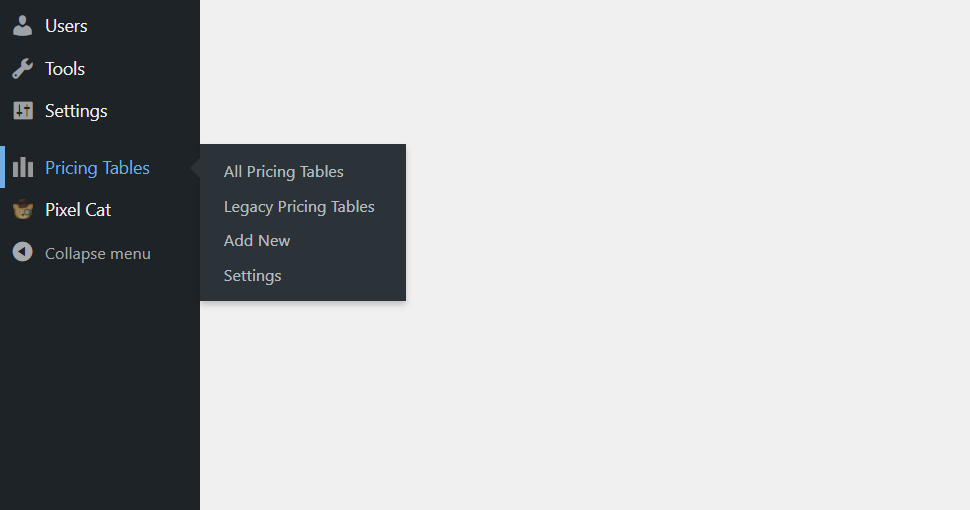Collapse the sidebar via Collapse menu text
This screenshot has height=510, width=970.
(x=98, y=254)
